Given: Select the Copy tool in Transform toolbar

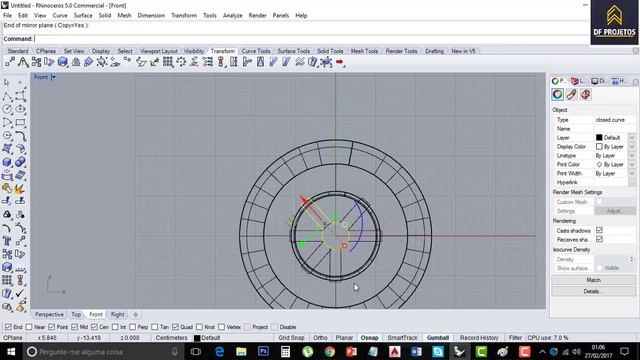Looking at the screenshot, I should 36,62.
